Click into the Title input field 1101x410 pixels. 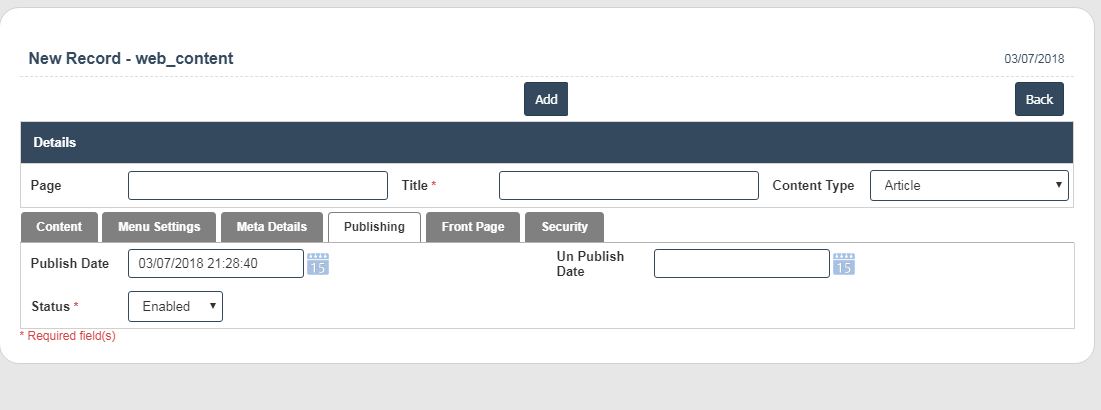pyautogui.click(x=628, y=186)
